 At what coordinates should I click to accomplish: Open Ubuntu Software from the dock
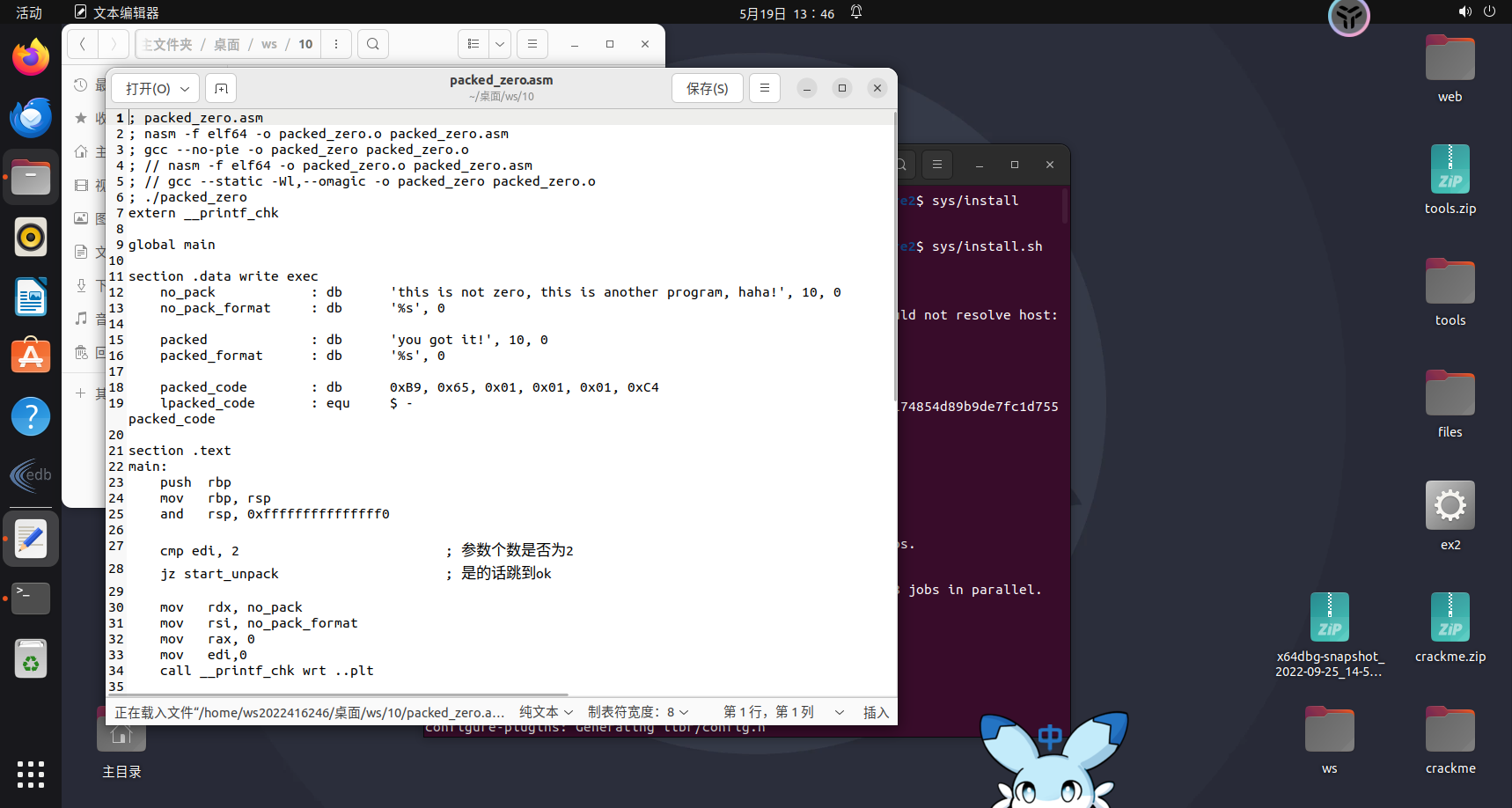tap(31, 356)
